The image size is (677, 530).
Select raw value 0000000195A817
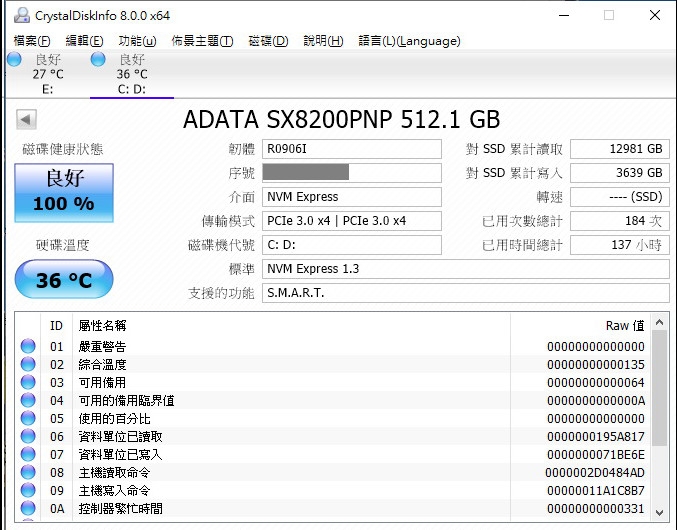coord(595,437)
